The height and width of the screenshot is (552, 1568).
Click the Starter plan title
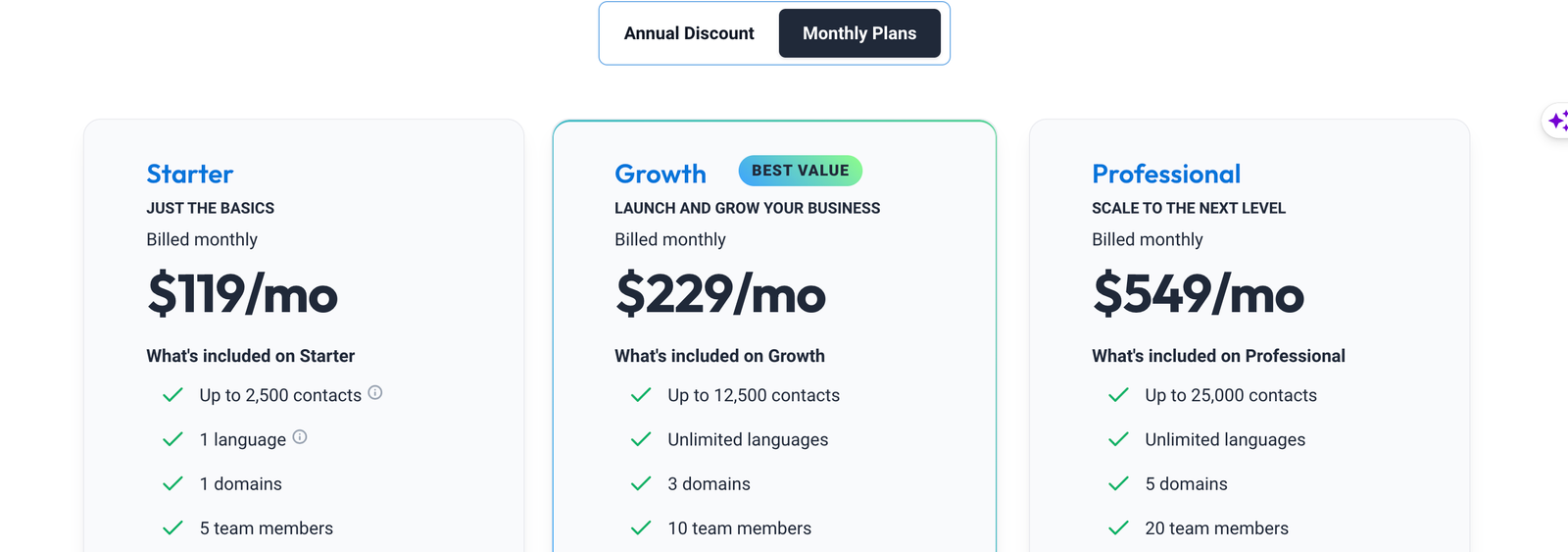(x=190, y=175)
